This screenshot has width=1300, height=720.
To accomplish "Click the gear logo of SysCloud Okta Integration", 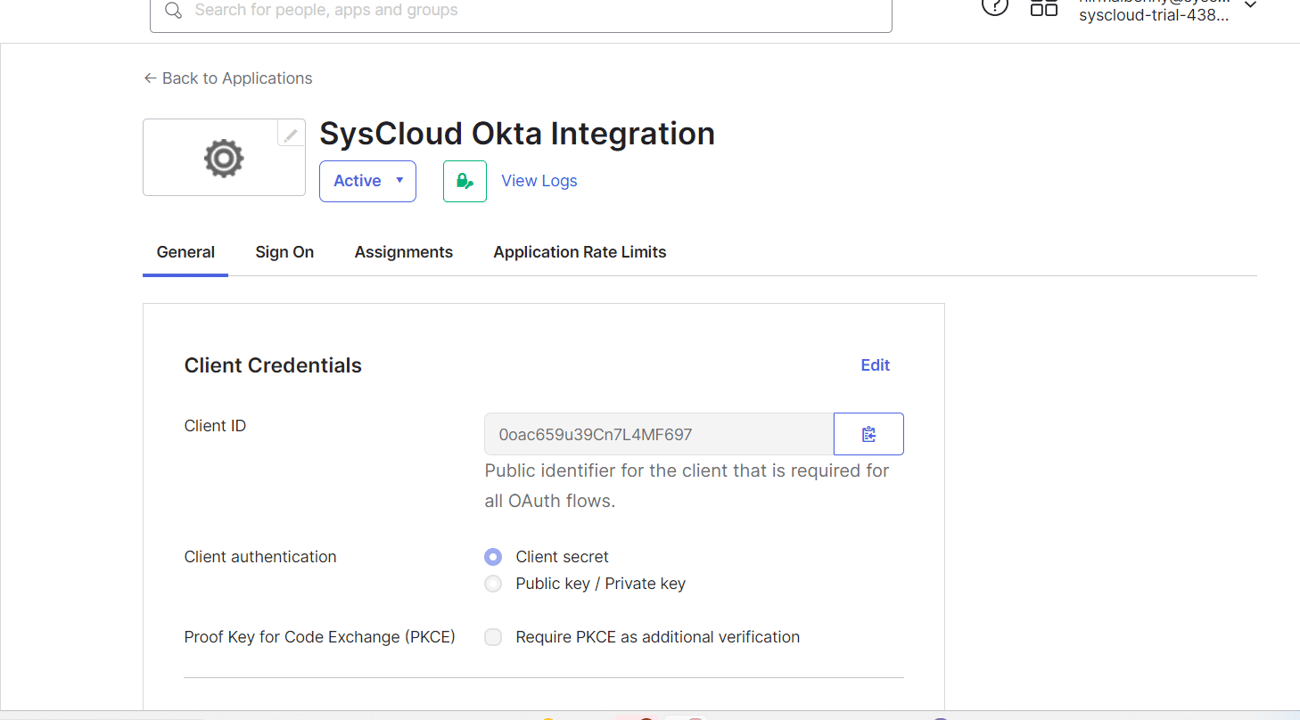I will [223, 157].
